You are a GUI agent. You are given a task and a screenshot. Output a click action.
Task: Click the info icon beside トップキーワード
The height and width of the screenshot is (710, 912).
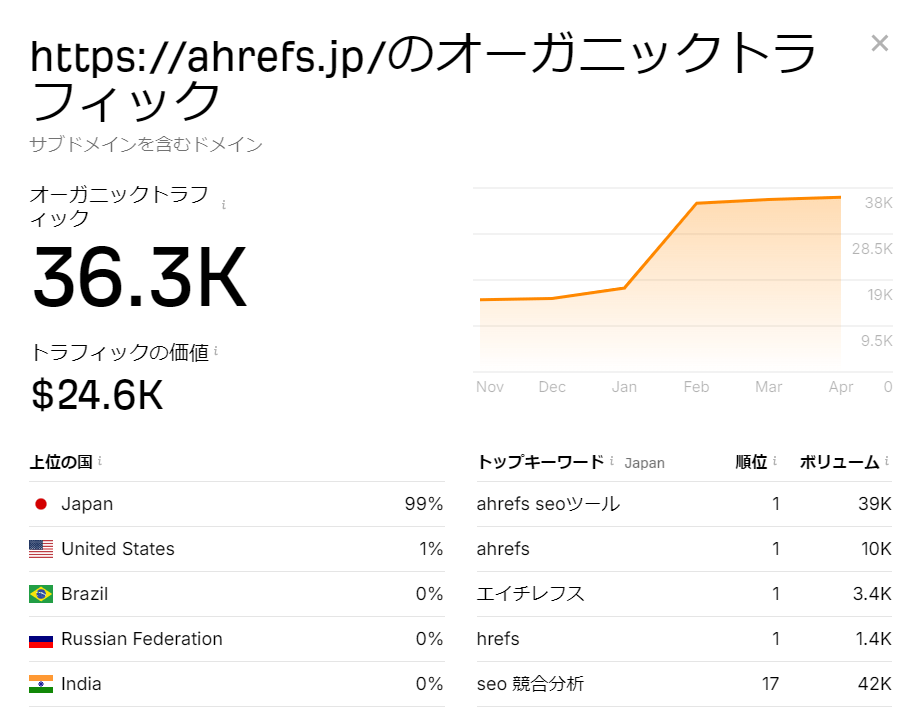611,461
